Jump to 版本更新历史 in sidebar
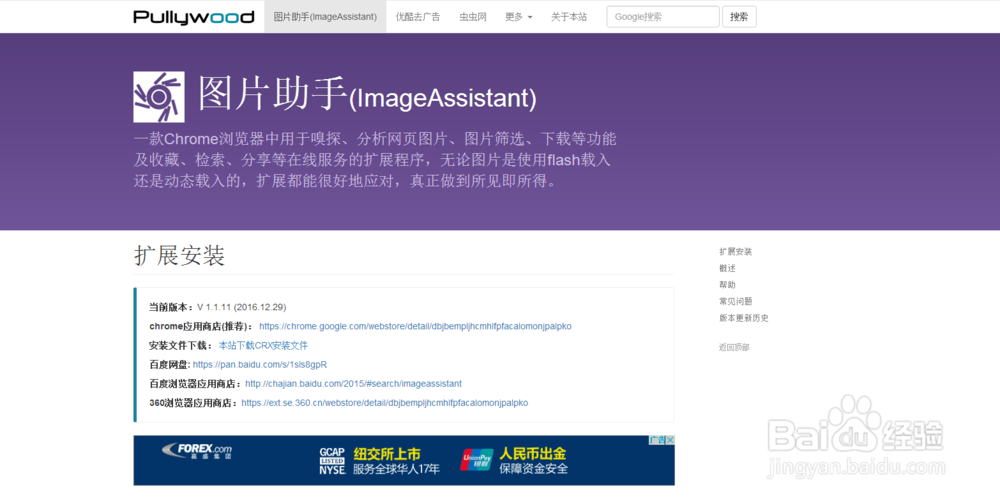 click(744, 318)
